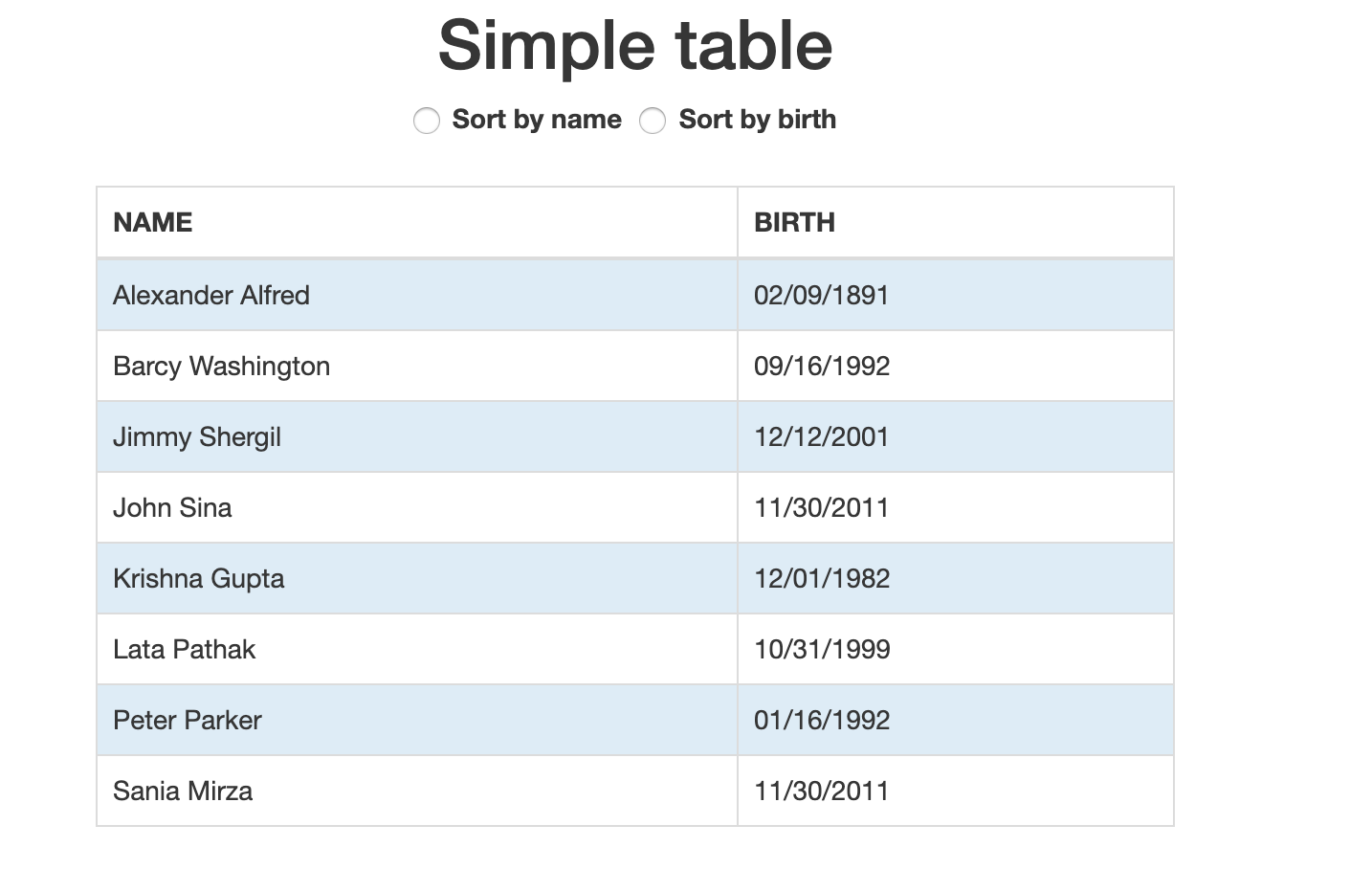The height and width of the screenshot is (892, 1372).
Task: Click the birth date 09/16/1992
Action: point(822,366)
